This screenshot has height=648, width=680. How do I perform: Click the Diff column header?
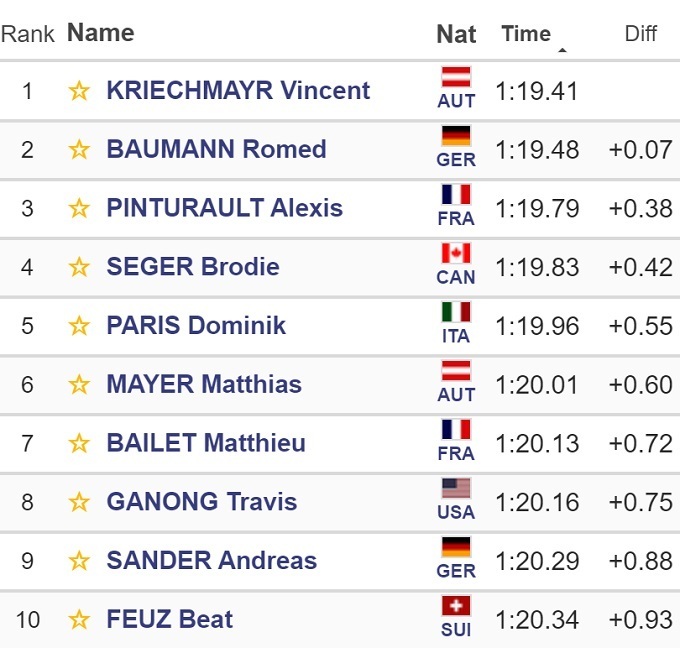point(640,33)
